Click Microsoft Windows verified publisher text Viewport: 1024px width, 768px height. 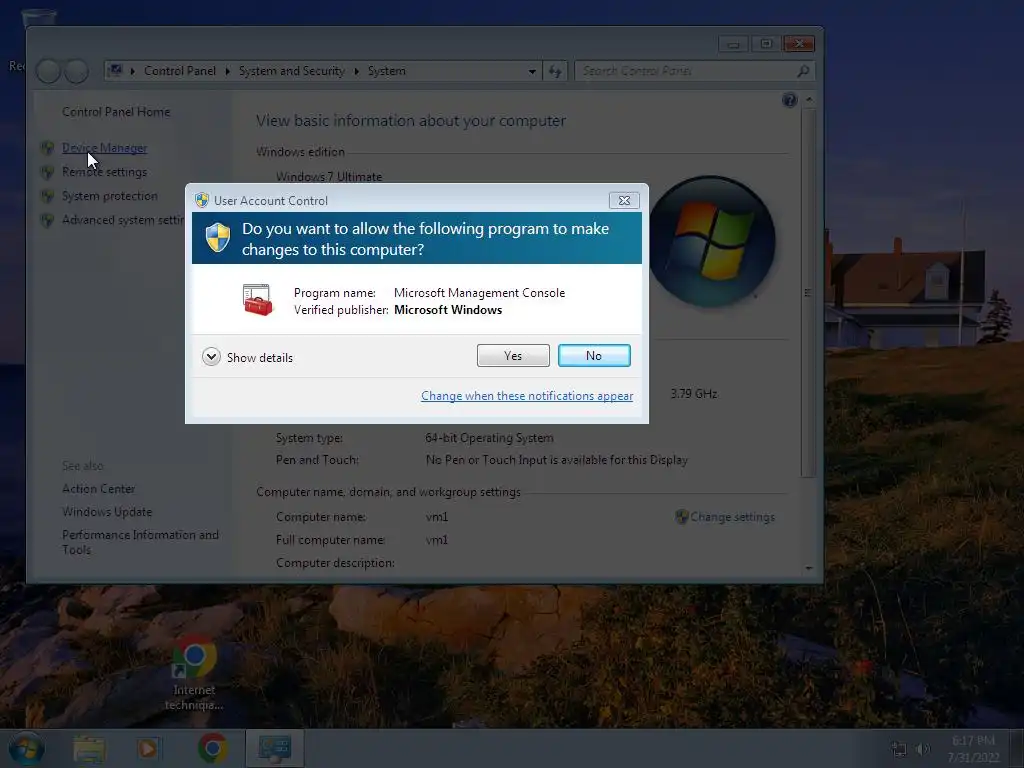[x=448, y=310]
